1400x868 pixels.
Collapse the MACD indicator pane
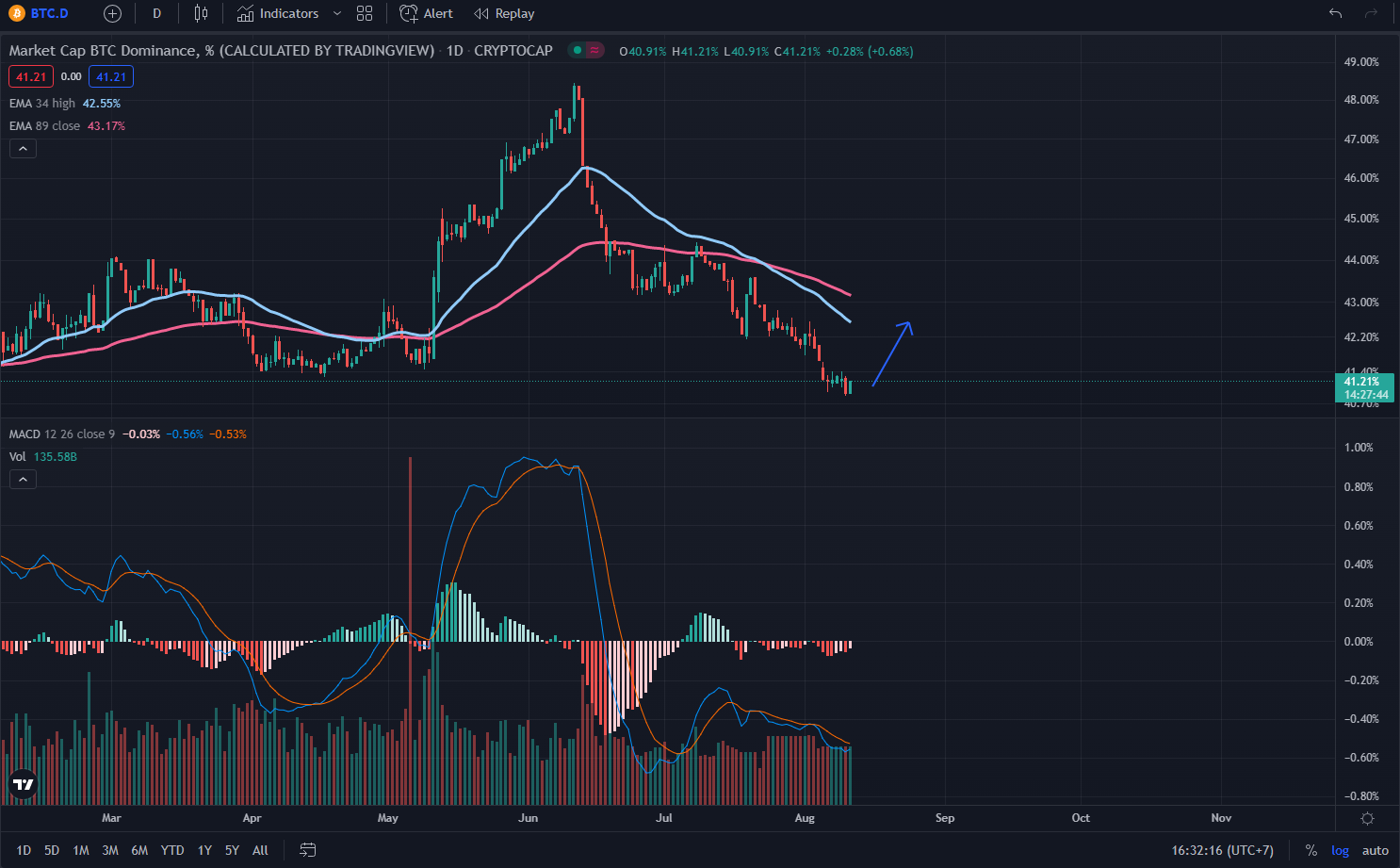click(23, 479)
